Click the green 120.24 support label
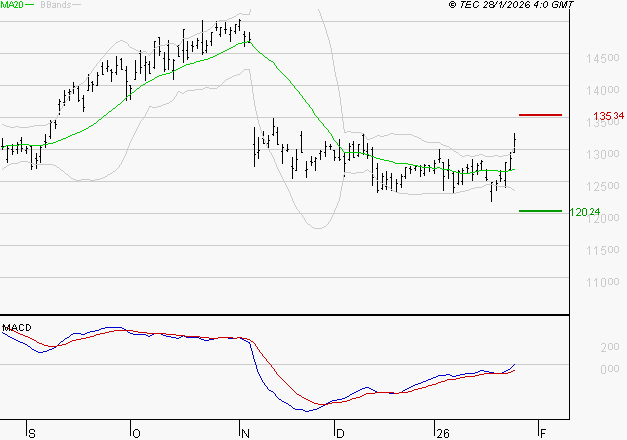The height and width of the screenshot is (440, 627). 585,212
